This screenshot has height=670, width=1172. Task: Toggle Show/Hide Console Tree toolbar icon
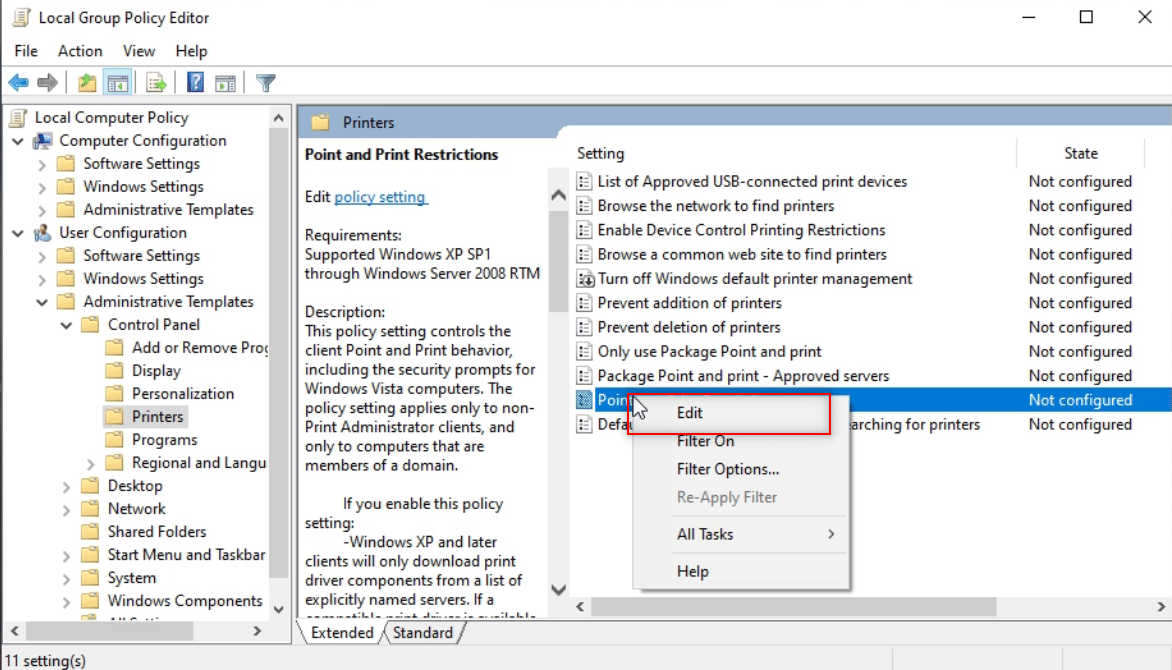click(117, 82)
